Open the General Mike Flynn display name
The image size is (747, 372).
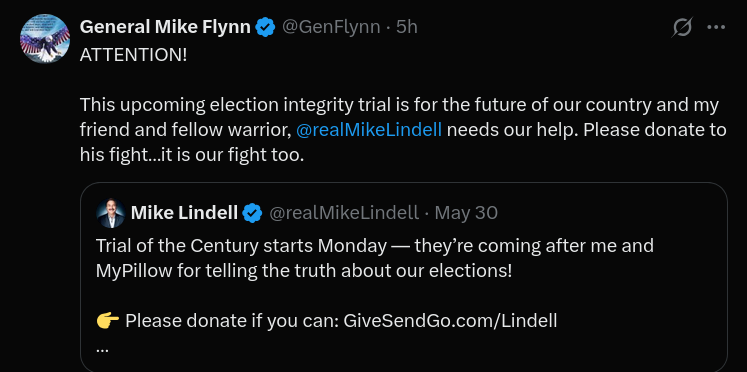coord(165,27)
